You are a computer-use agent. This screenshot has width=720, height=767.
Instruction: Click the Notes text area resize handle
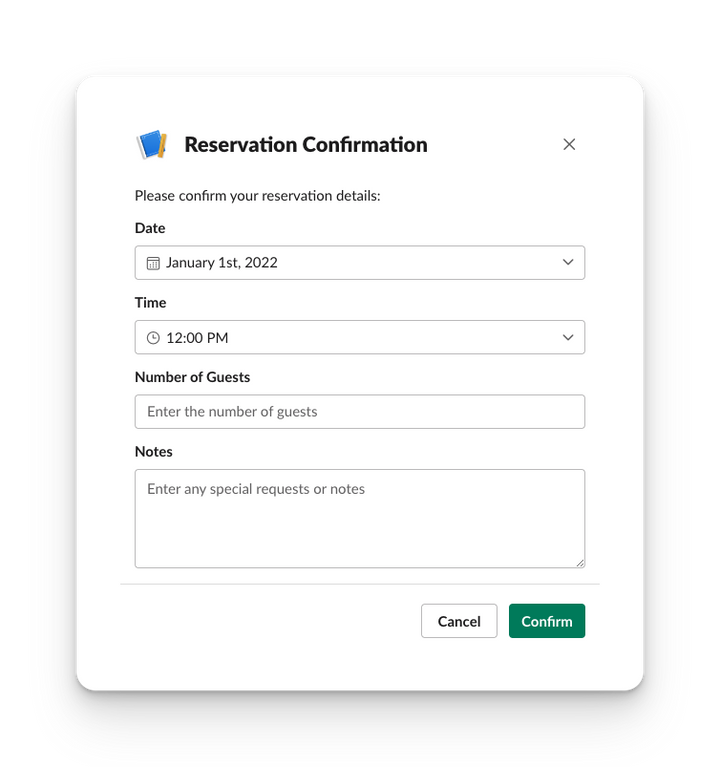point(579,562)
